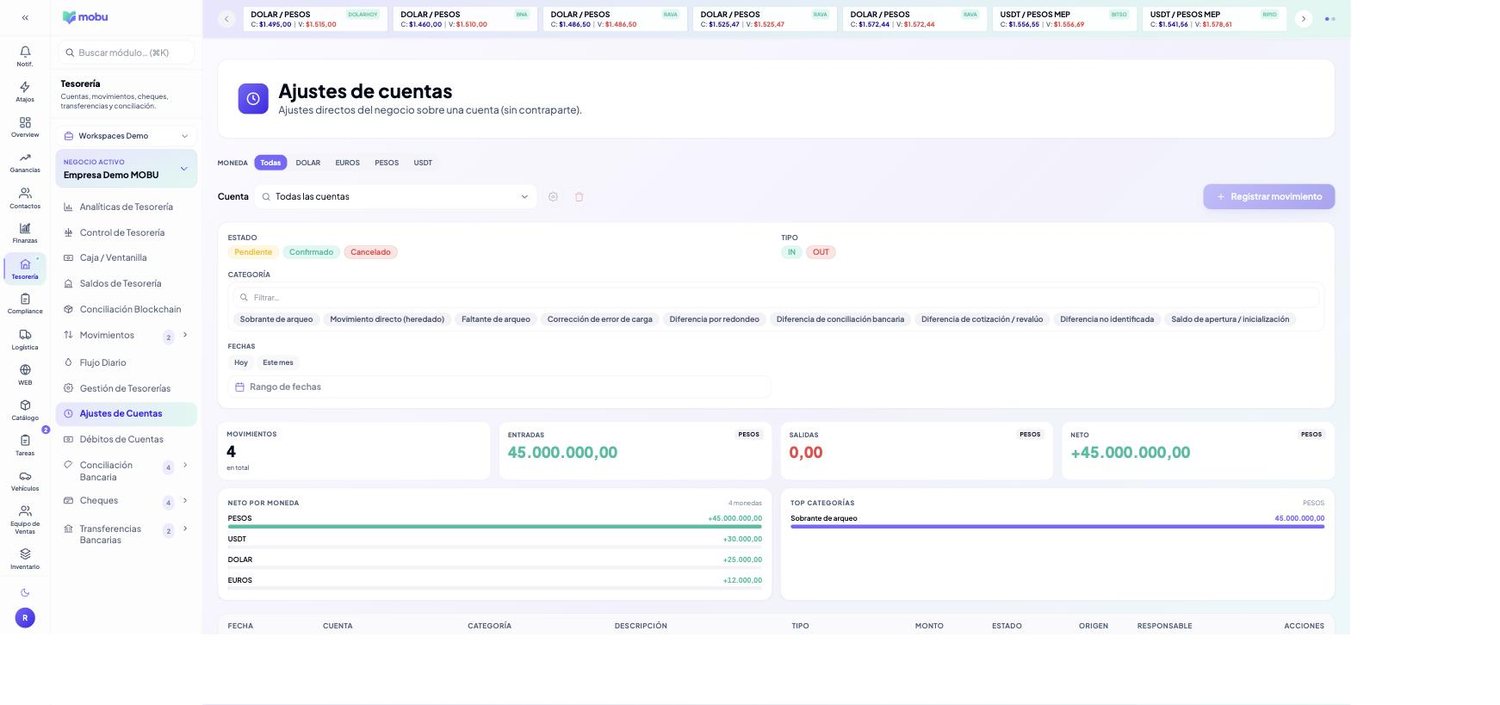Open the Workspaces Demo dropdown
1500x705 pixels.
click(126, 136)
